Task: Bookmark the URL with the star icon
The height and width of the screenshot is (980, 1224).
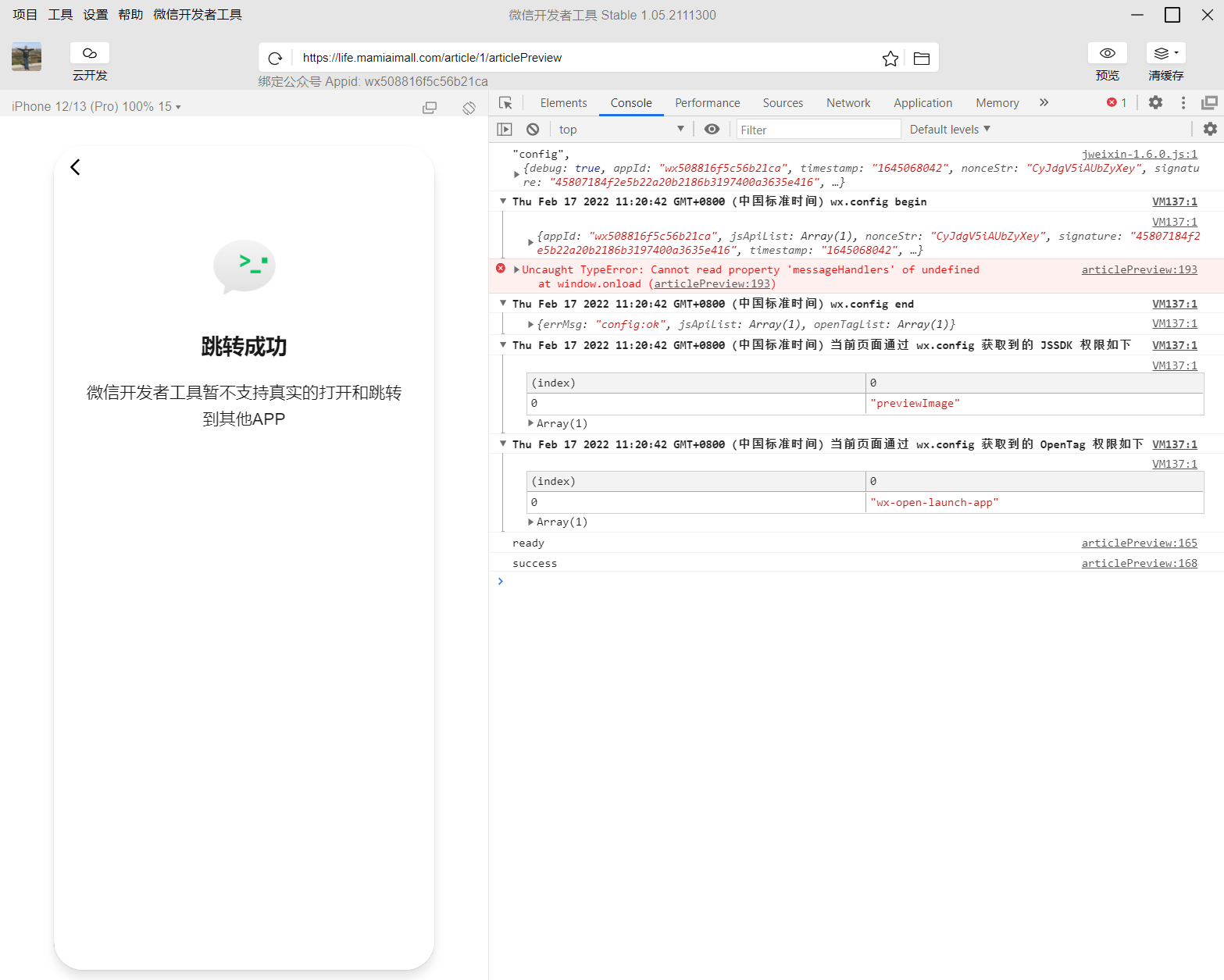Action: point(890,59)
